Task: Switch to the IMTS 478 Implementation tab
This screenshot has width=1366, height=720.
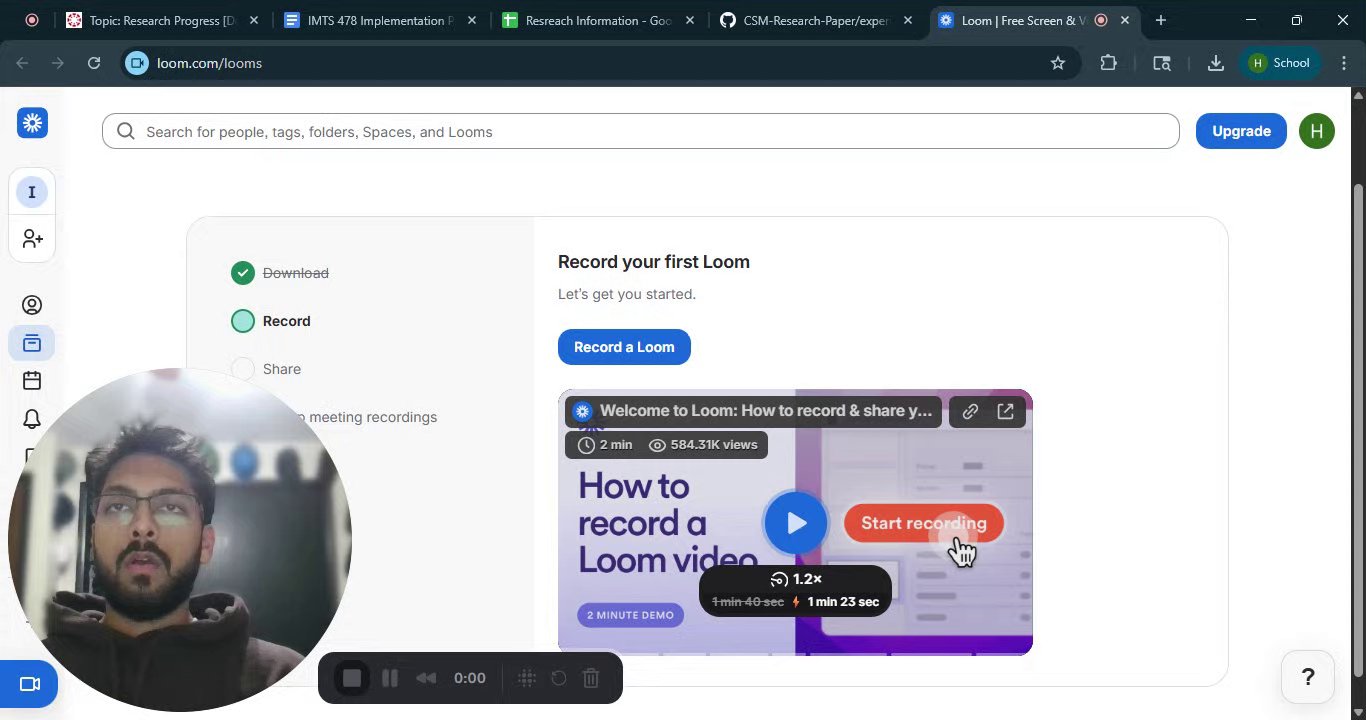Action: (379, 20)
